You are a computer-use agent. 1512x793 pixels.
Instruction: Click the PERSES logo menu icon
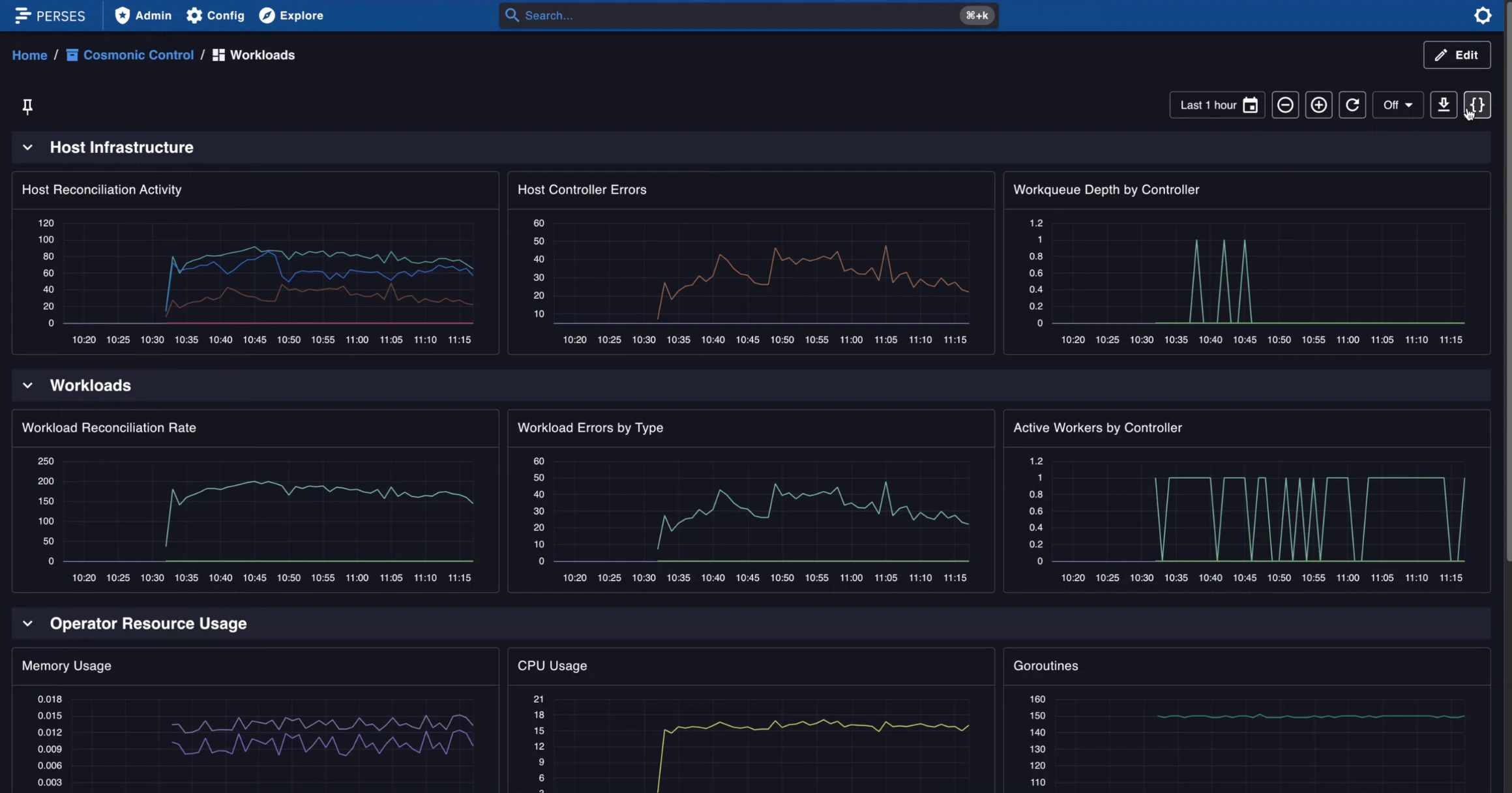[x=22, y=16]
